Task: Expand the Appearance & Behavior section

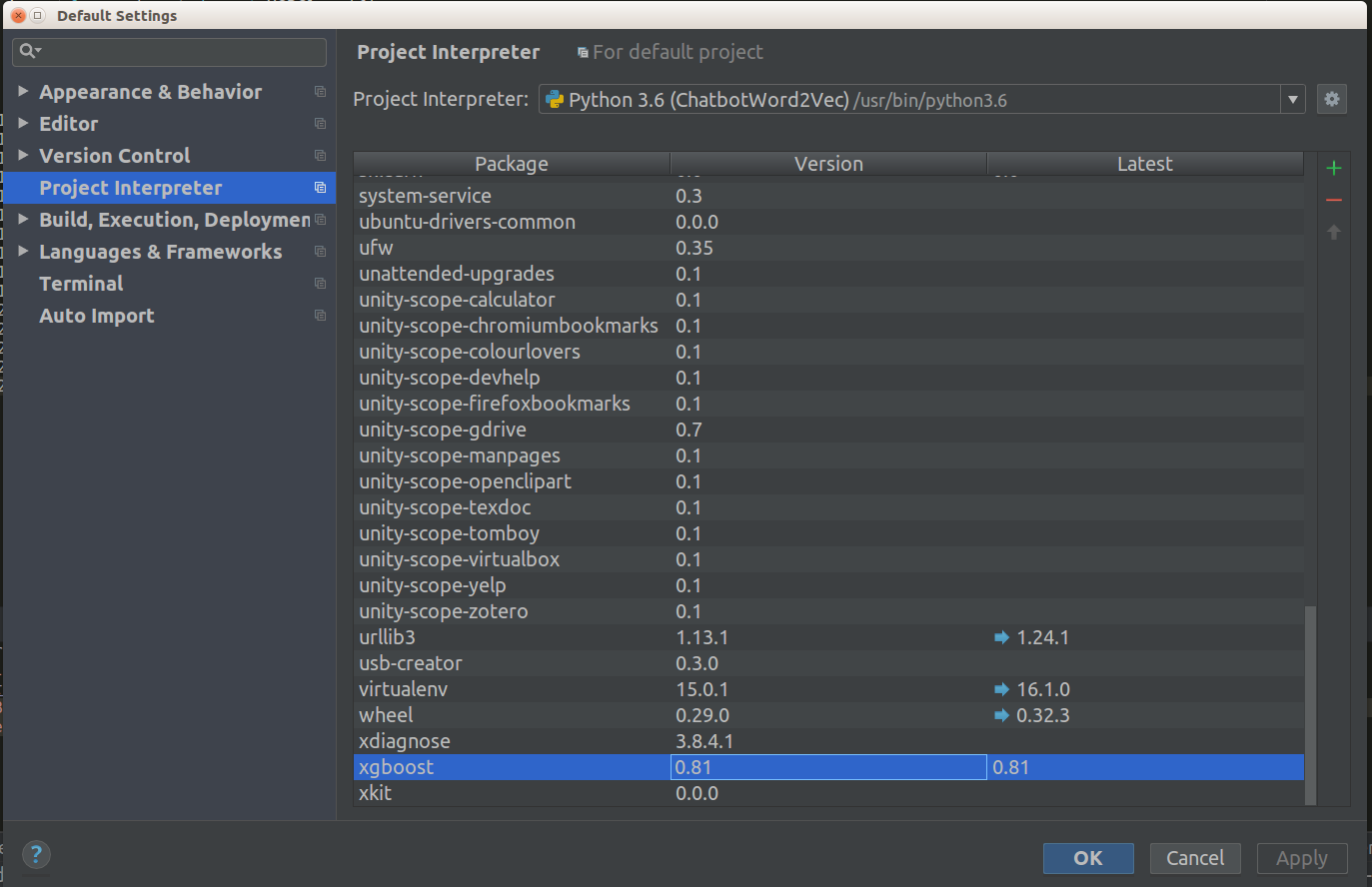Action: 23,91
